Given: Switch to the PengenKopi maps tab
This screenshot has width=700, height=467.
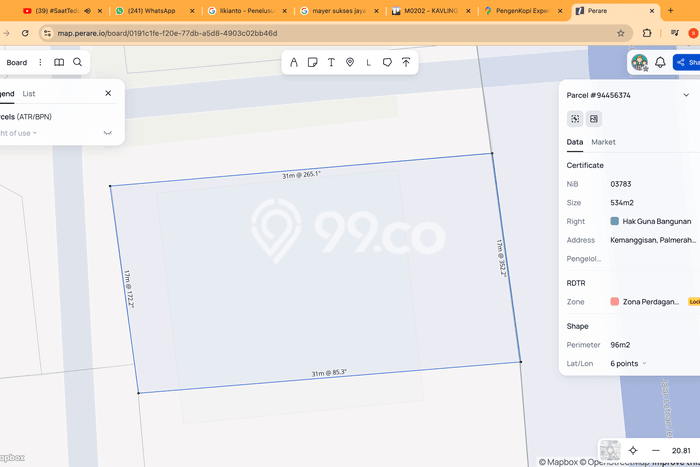Looking at the screenshot, I should 523,11.
